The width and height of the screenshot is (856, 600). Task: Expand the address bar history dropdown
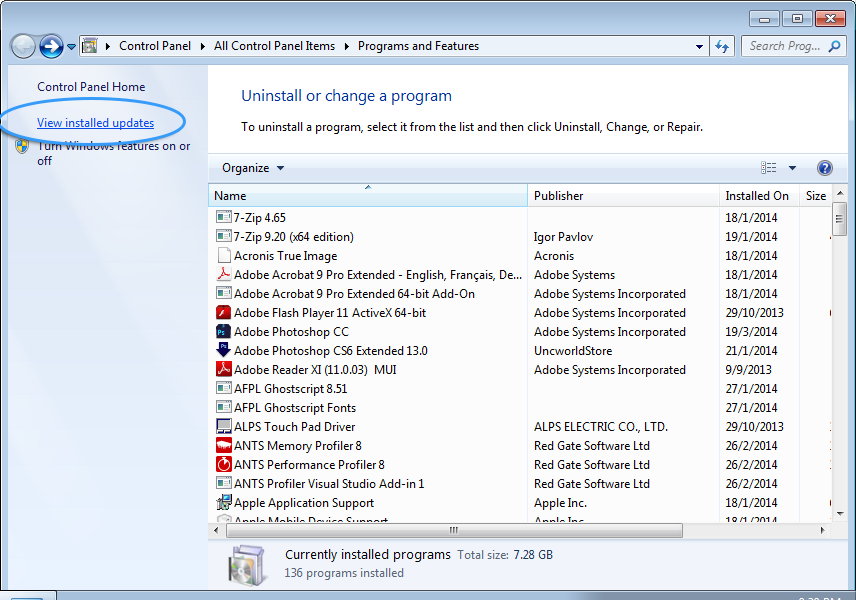click(699, 47)
